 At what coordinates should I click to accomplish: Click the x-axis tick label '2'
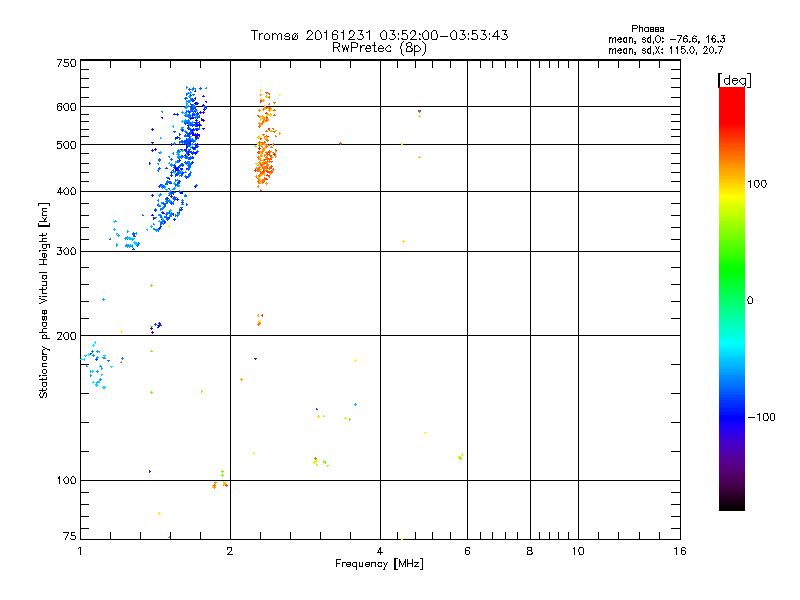click(230, 551)
